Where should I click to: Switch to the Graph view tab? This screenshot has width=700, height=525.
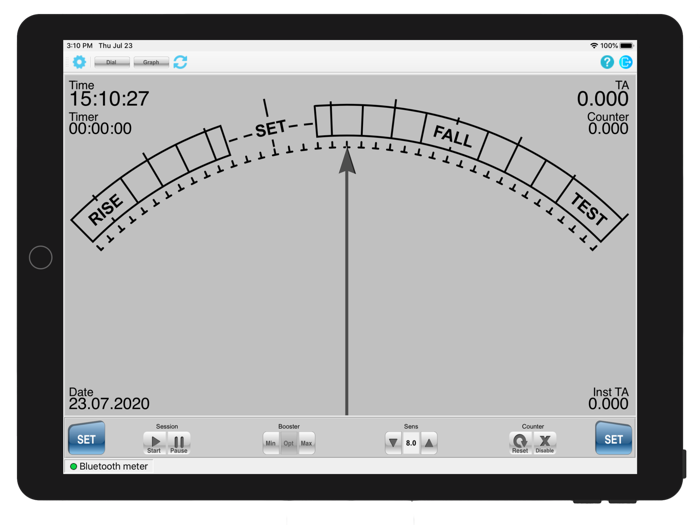click(151, 62)
